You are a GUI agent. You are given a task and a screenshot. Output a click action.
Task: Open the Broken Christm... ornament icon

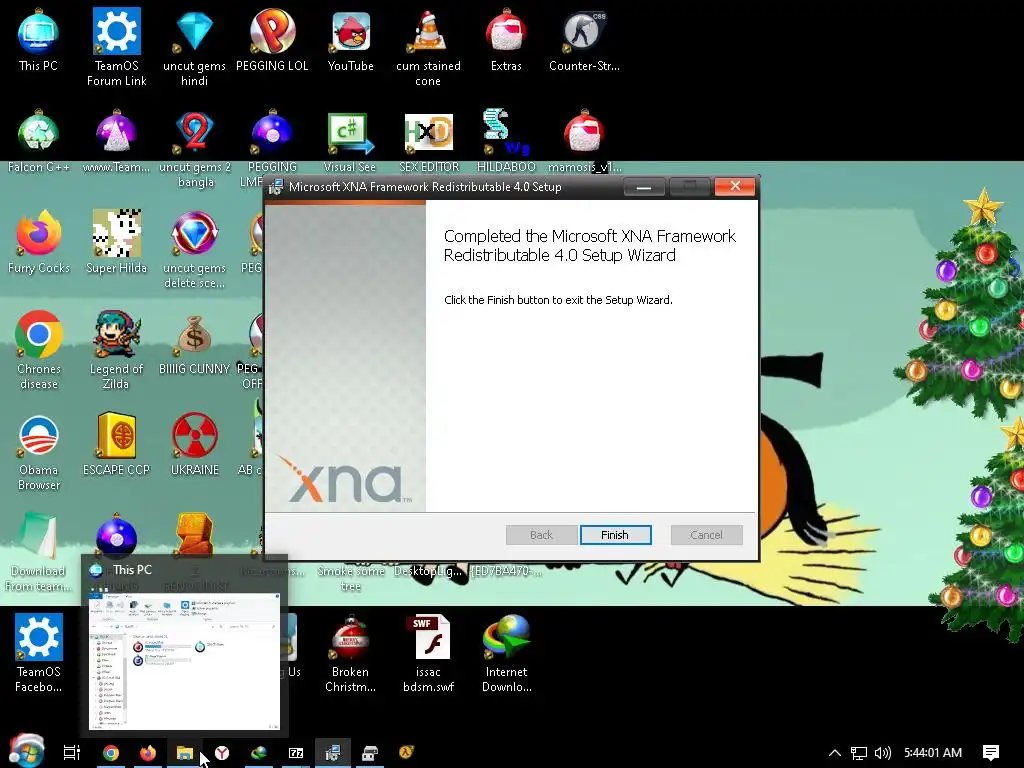pos(350,653)
